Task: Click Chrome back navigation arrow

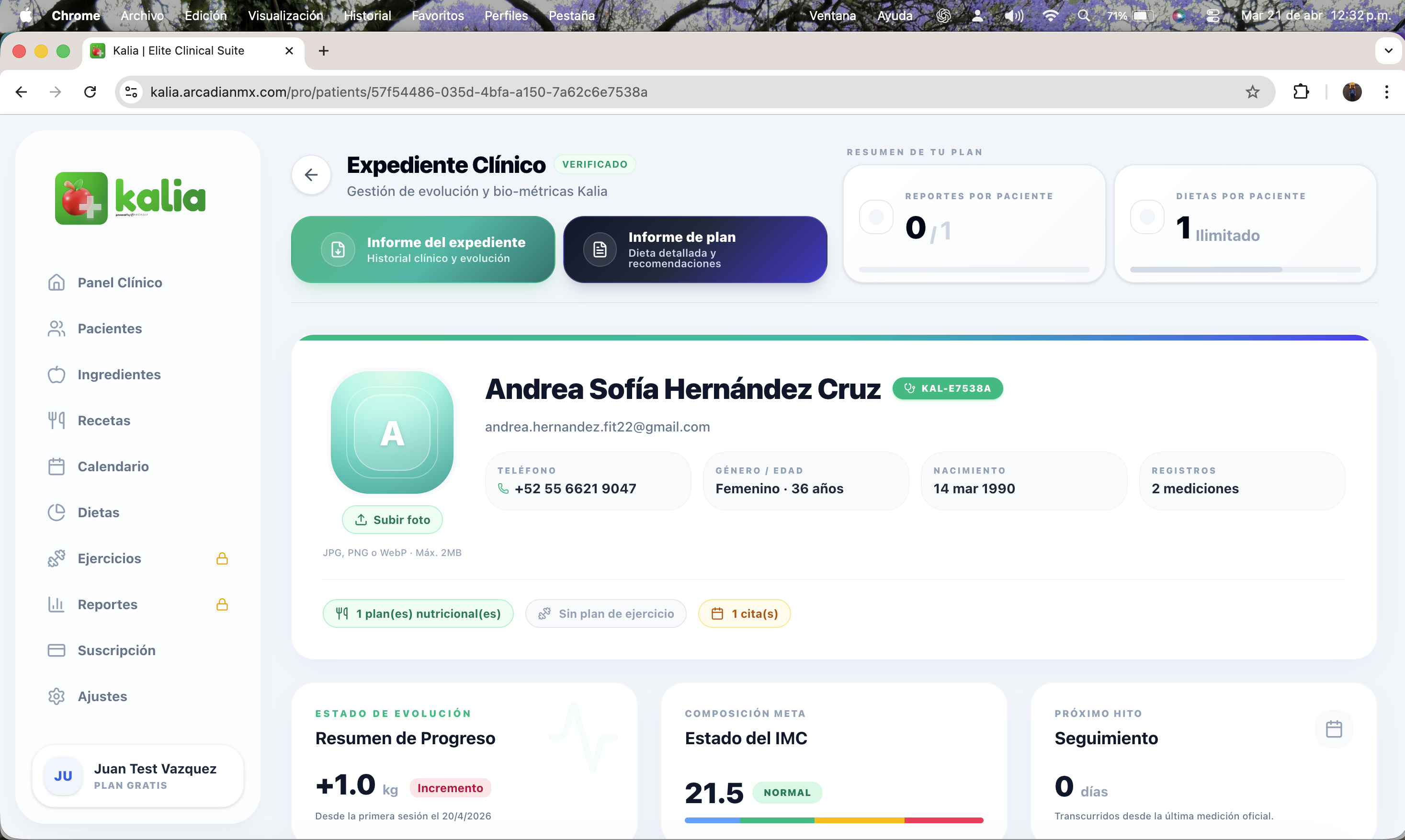Action: tap(22, 91)
